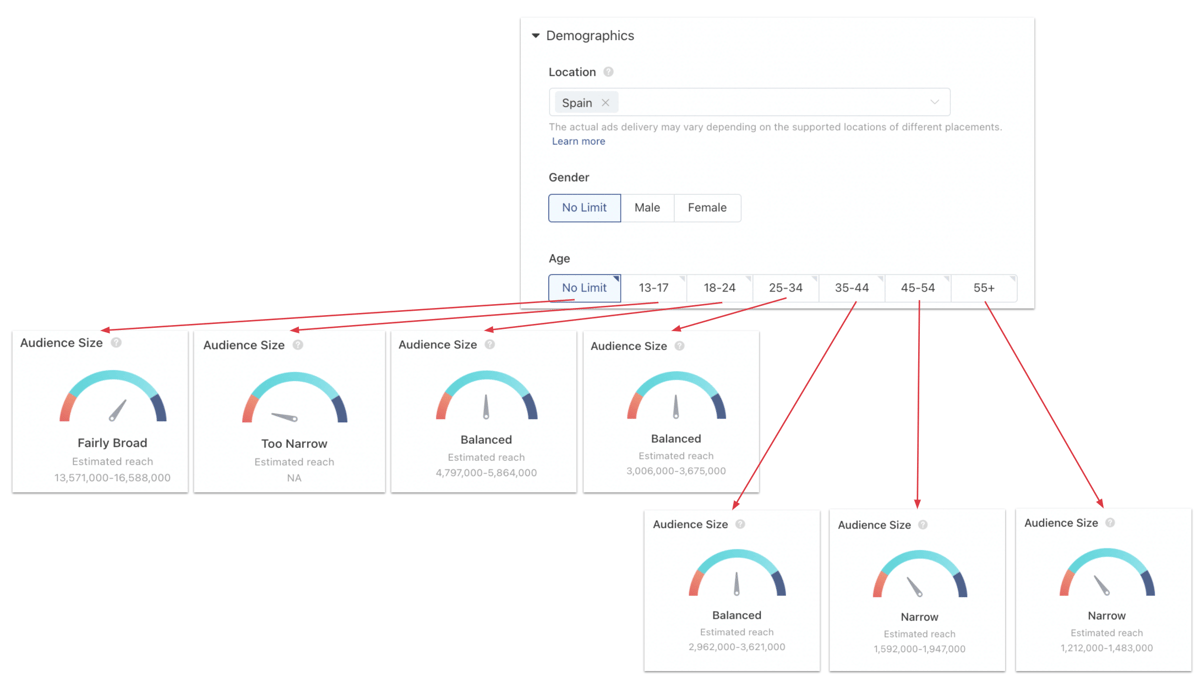Click help icon on 4,797,000 reach card
This screenshot has width=1200, height=682.
[490, 345]
